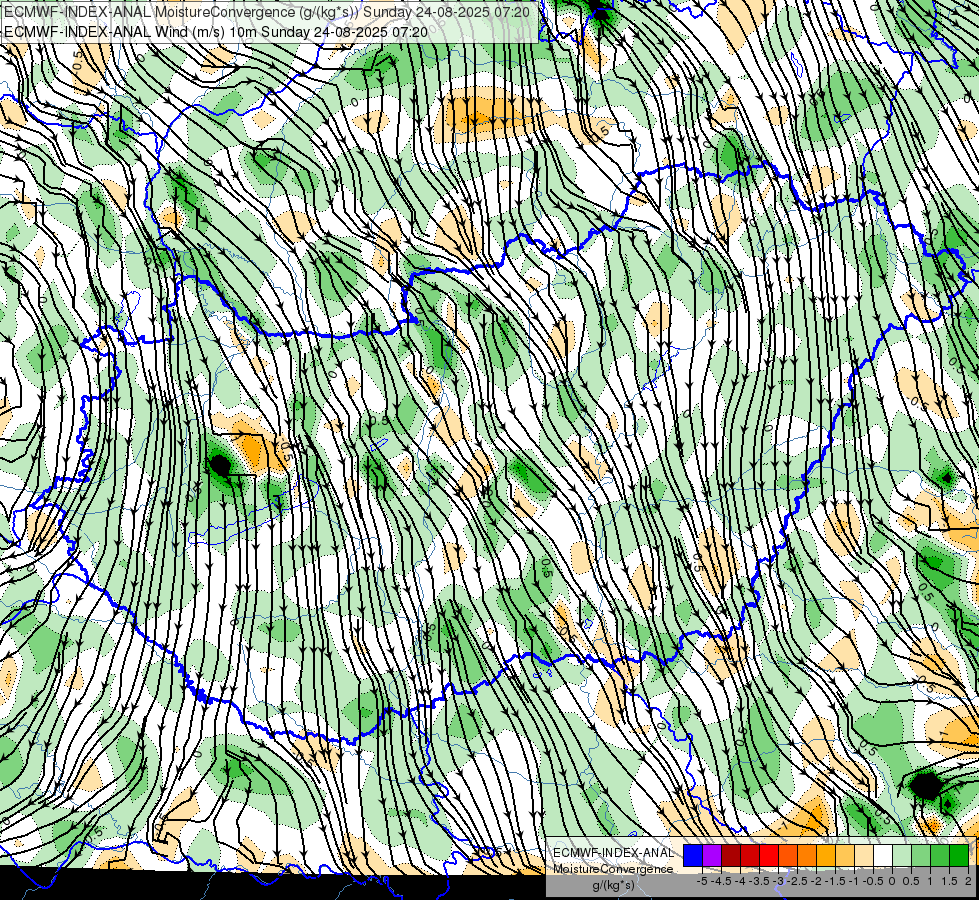979x900 pixels.
Task: Select the pale peach swatch left of -0.5
Action: click(864, 856)
